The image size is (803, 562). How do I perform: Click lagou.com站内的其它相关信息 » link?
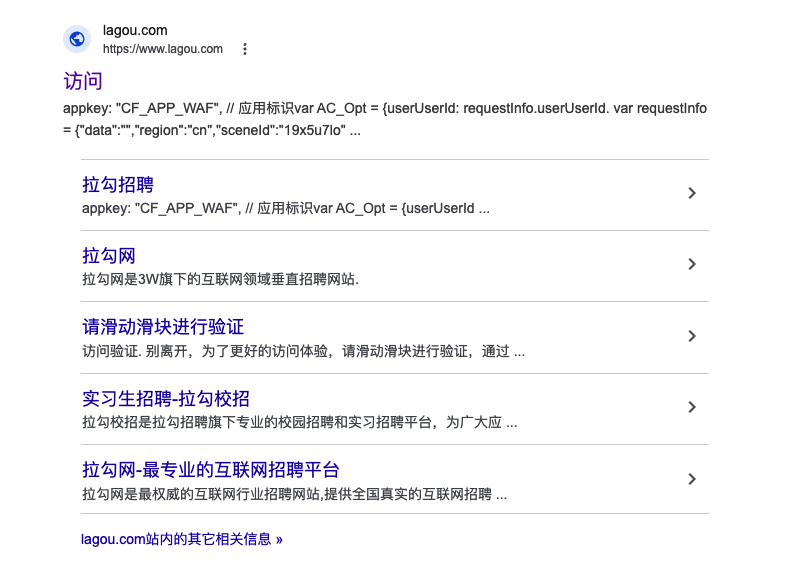pyautogui.click(x=182, y=539)
